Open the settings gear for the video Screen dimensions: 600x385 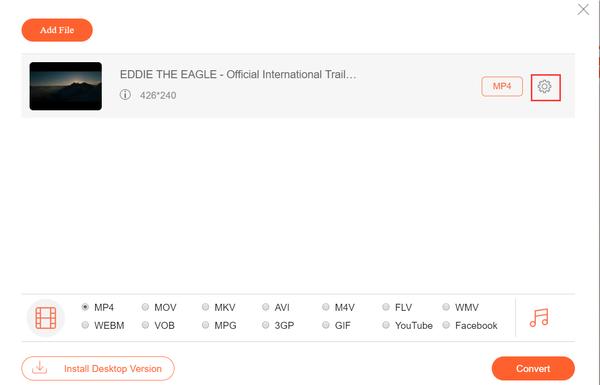[545, 87]
